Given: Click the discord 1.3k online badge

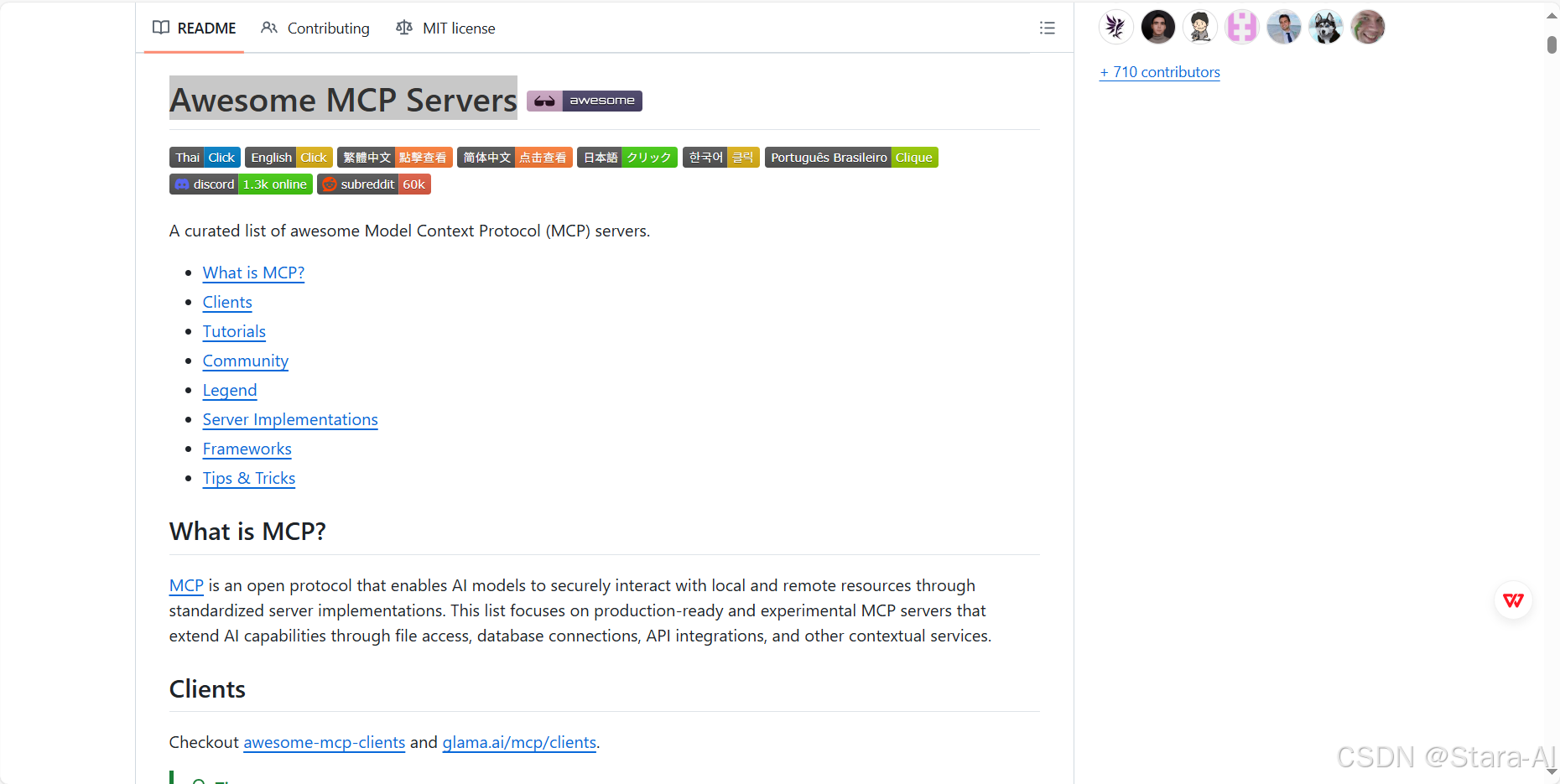Looking at the screenshot, I should coord(241,184).
